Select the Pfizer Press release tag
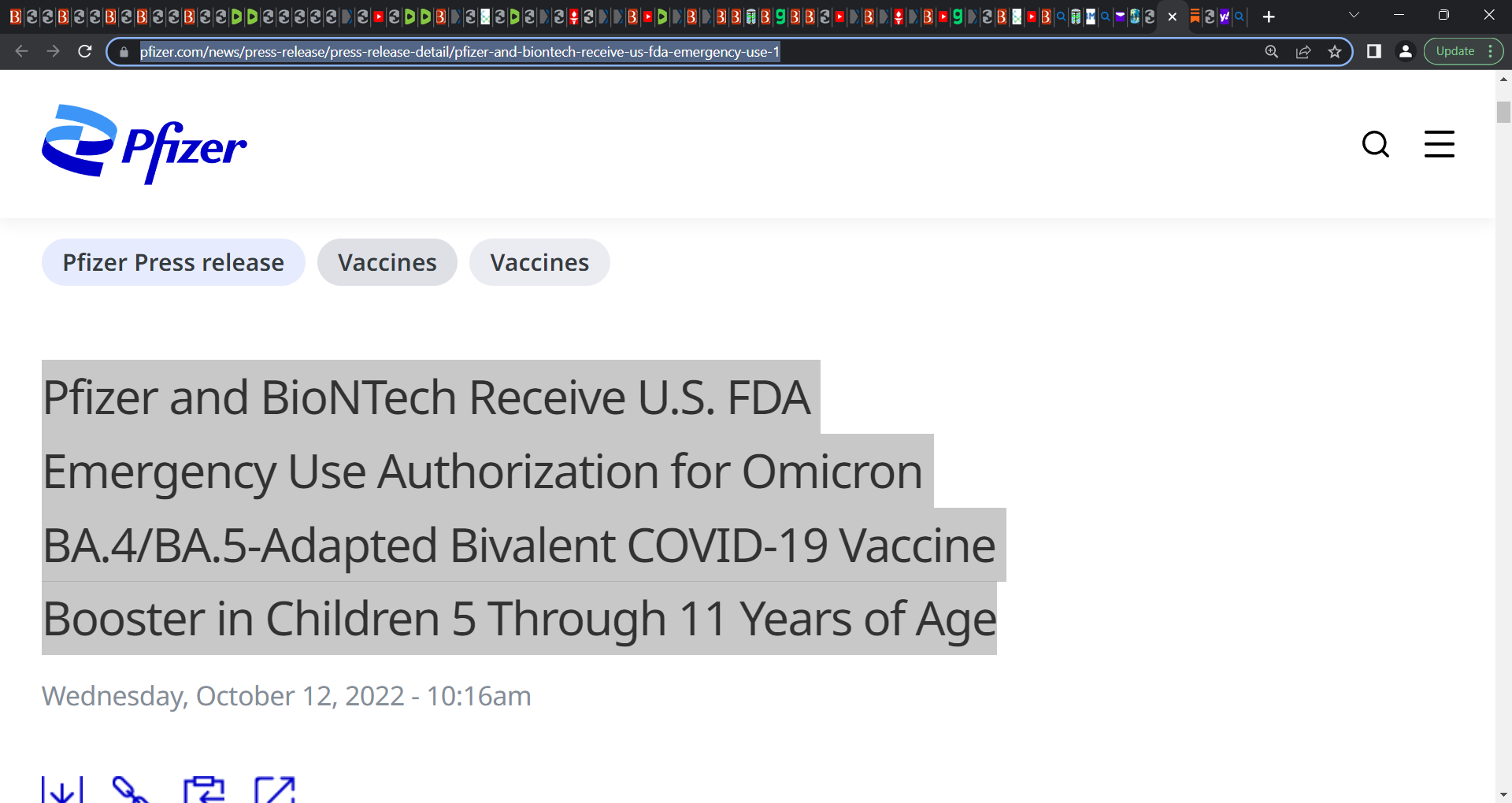The image size is (1512, 803). 173,262
